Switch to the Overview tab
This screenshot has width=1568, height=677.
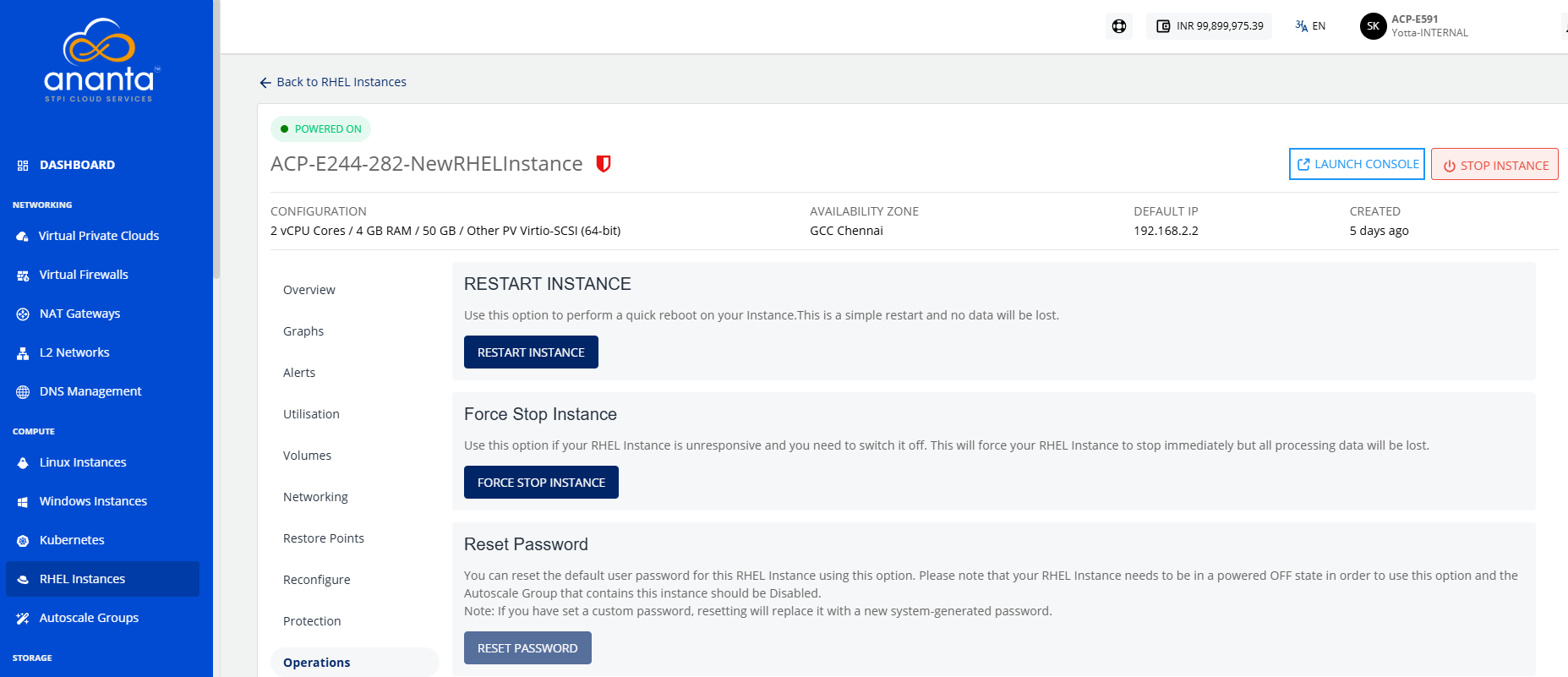click(x=309, y=290)
